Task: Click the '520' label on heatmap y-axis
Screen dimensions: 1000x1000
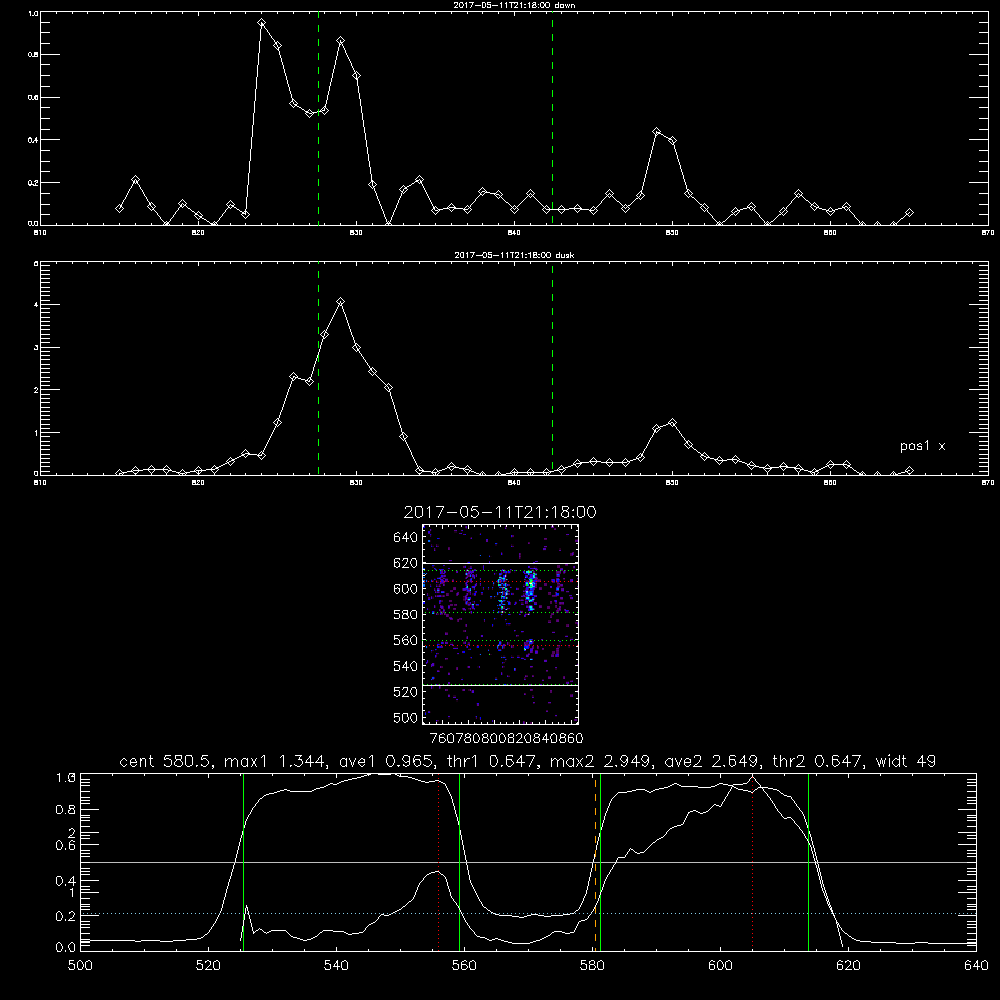Action: tap(406, 692)
